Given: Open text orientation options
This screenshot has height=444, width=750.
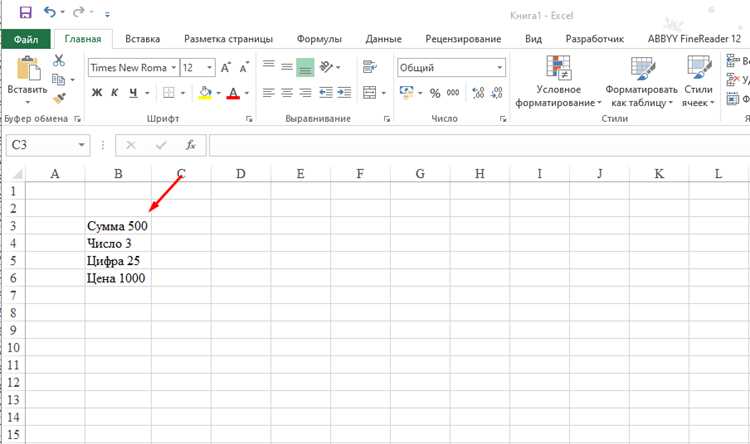Looking at the screenshot, I should pos(330,67).
